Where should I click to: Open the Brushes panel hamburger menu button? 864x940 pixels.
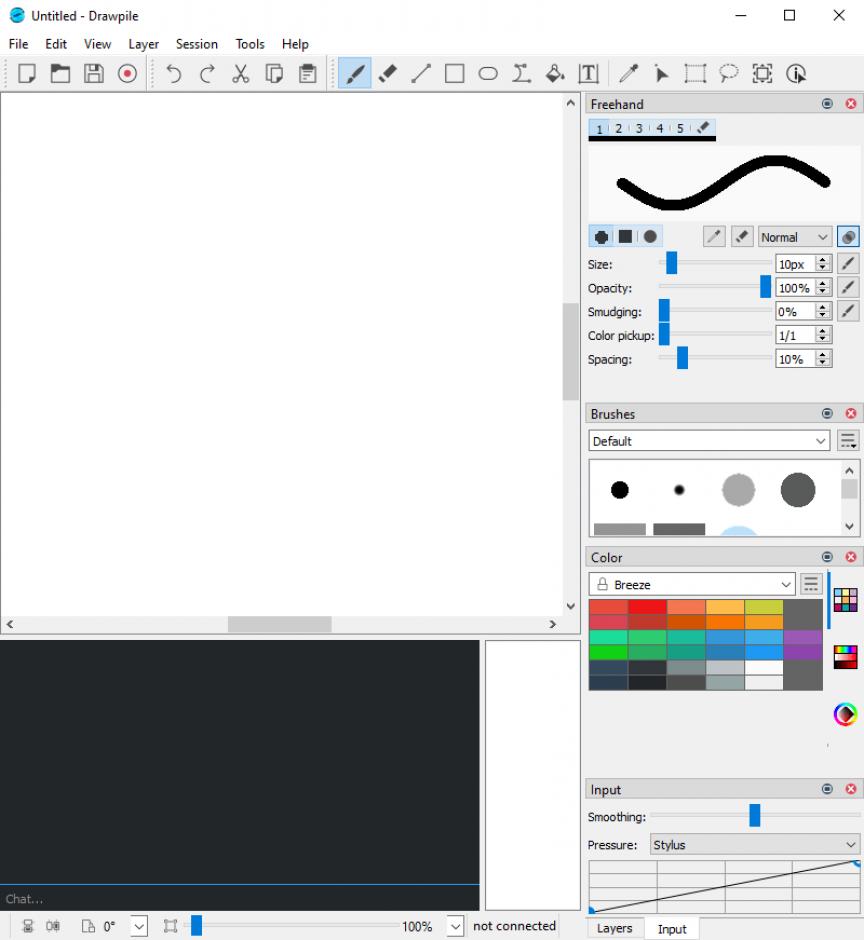pos(848,441)
